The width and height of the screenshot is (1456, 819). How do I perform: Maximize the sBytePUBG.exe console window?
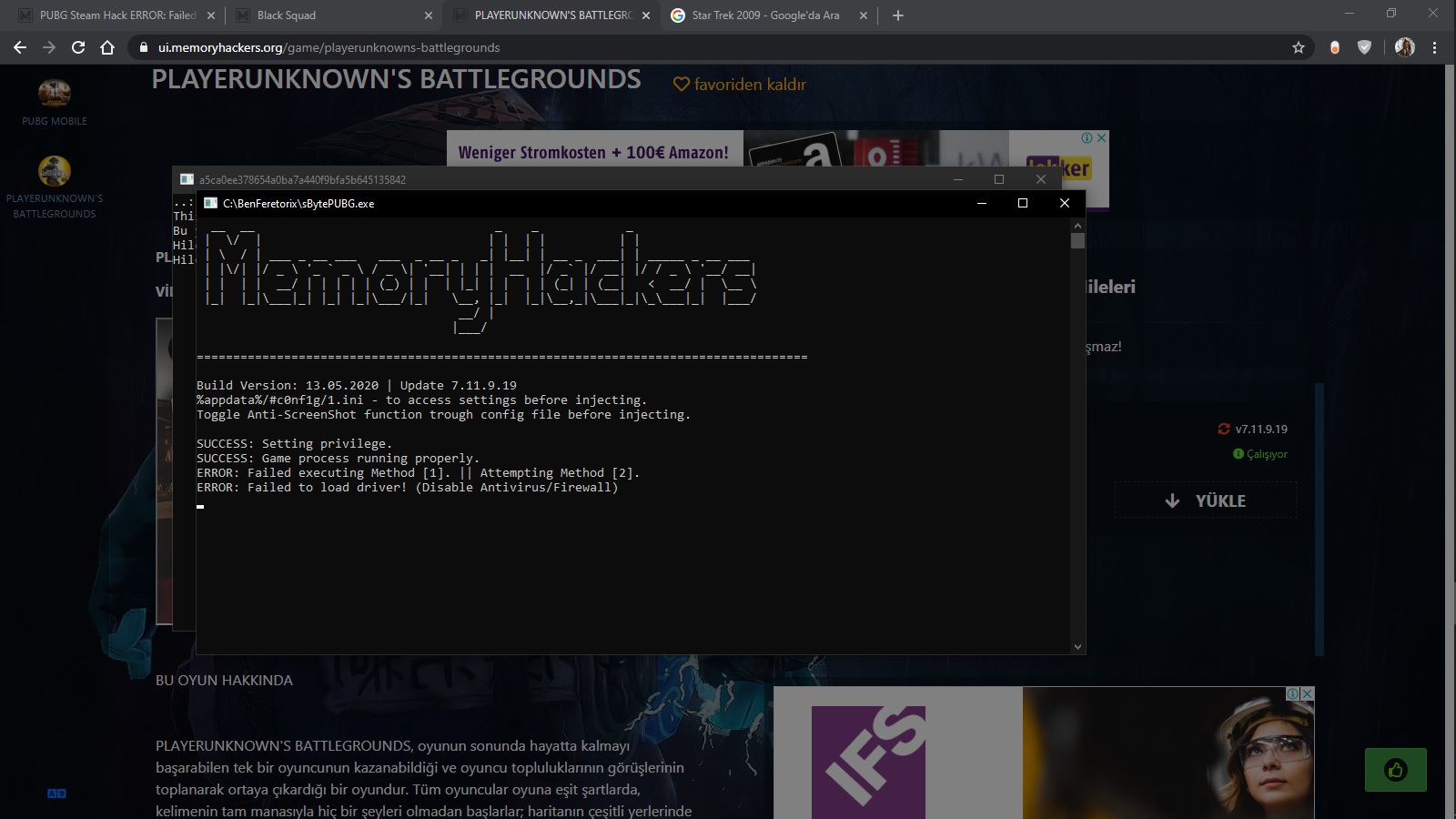pos(1023,203)
